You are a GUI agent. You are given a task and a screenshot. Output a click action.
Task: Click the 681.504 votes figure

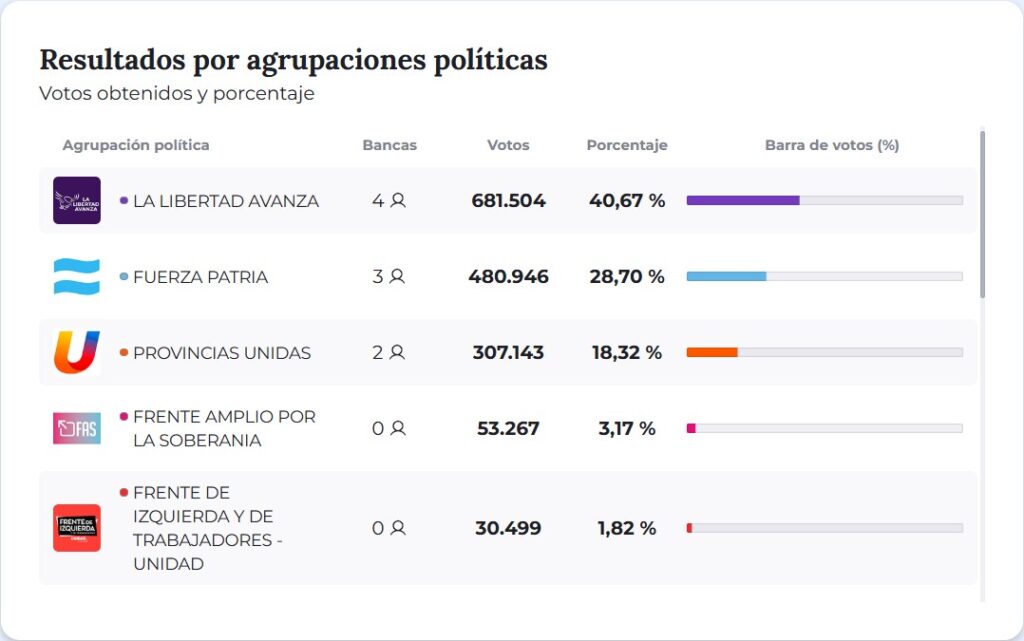click(x=508, y=201)
